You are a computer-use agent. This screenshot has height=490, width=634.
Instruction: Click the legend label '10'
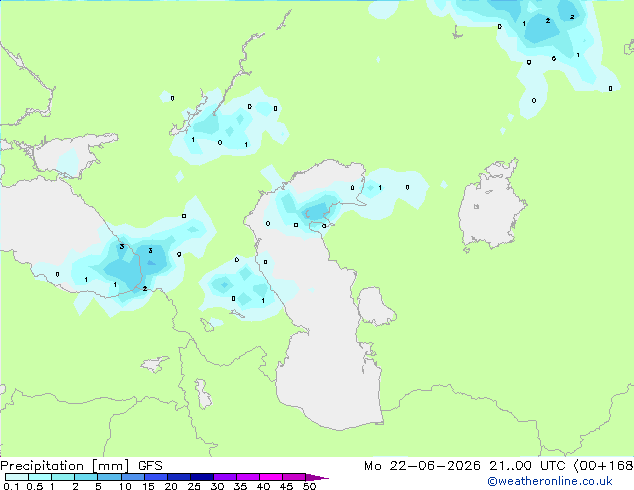[x=125, y=486]
